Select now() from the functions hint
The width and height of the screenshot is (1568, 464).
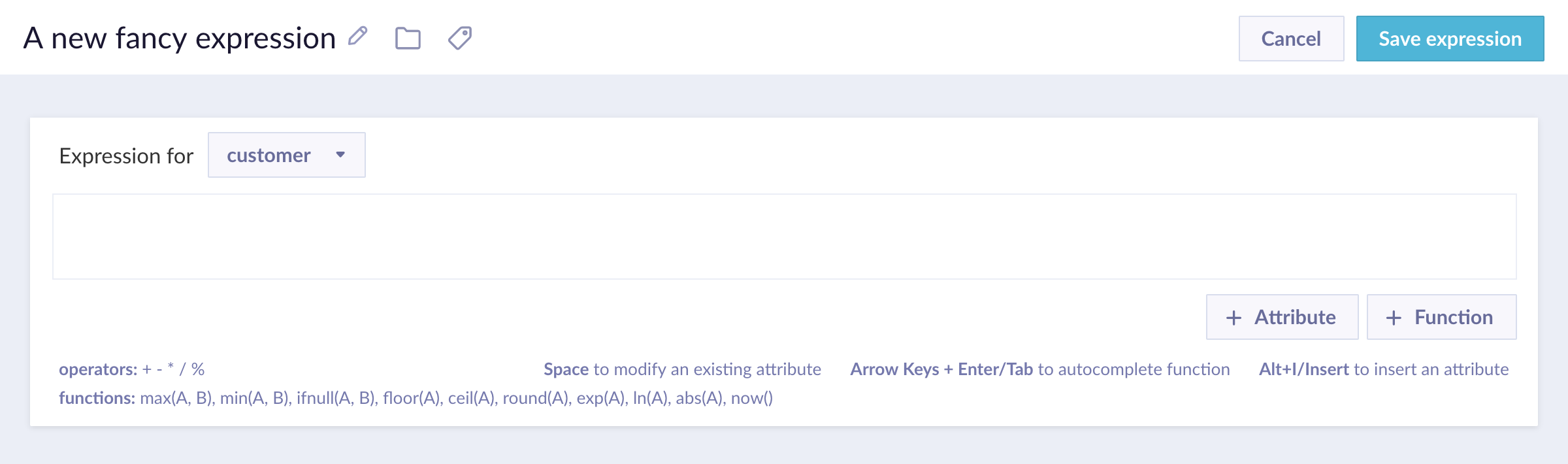click(751, 398)
